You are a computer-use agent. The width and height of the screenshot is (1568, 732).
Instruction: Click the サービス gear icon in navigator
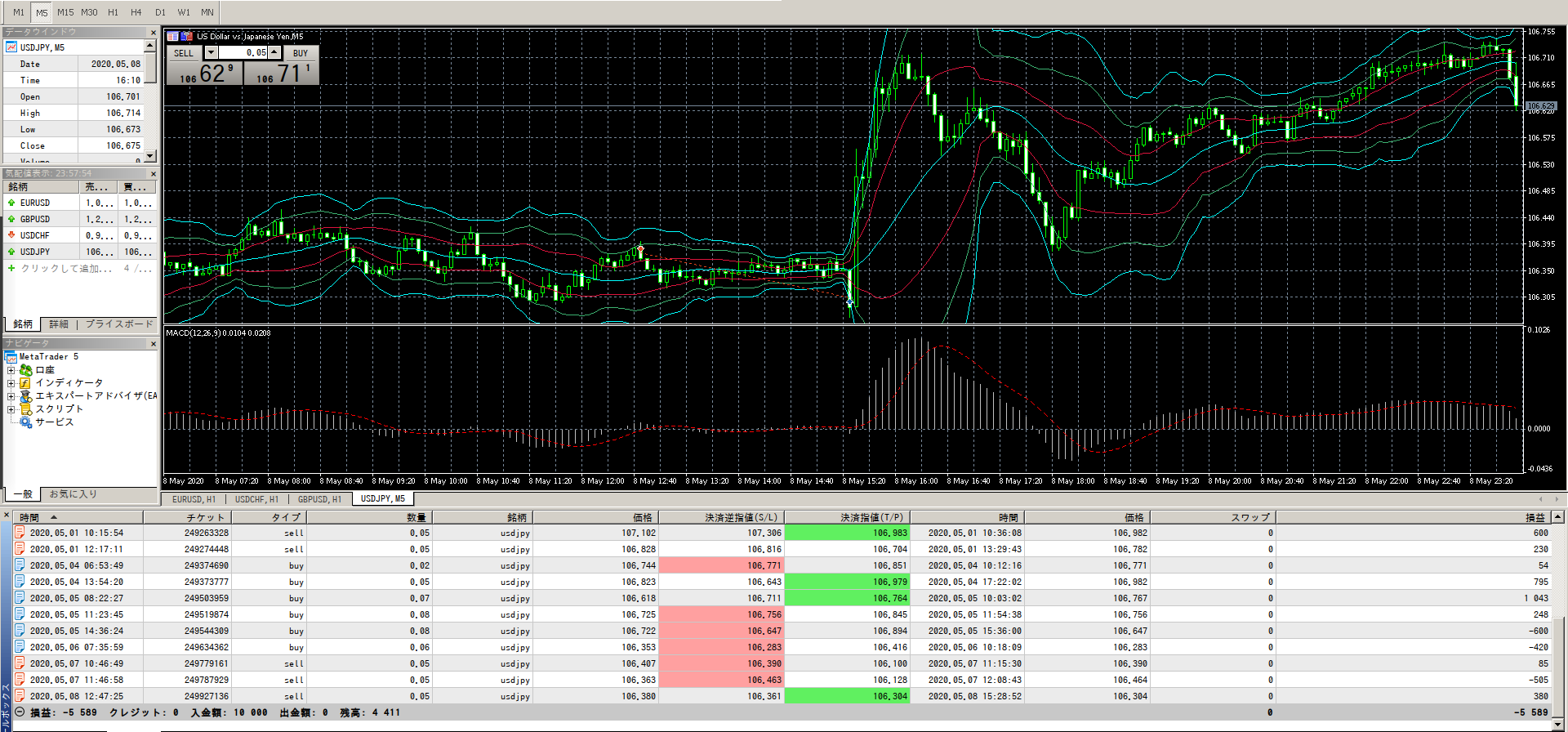click(26, 422)
